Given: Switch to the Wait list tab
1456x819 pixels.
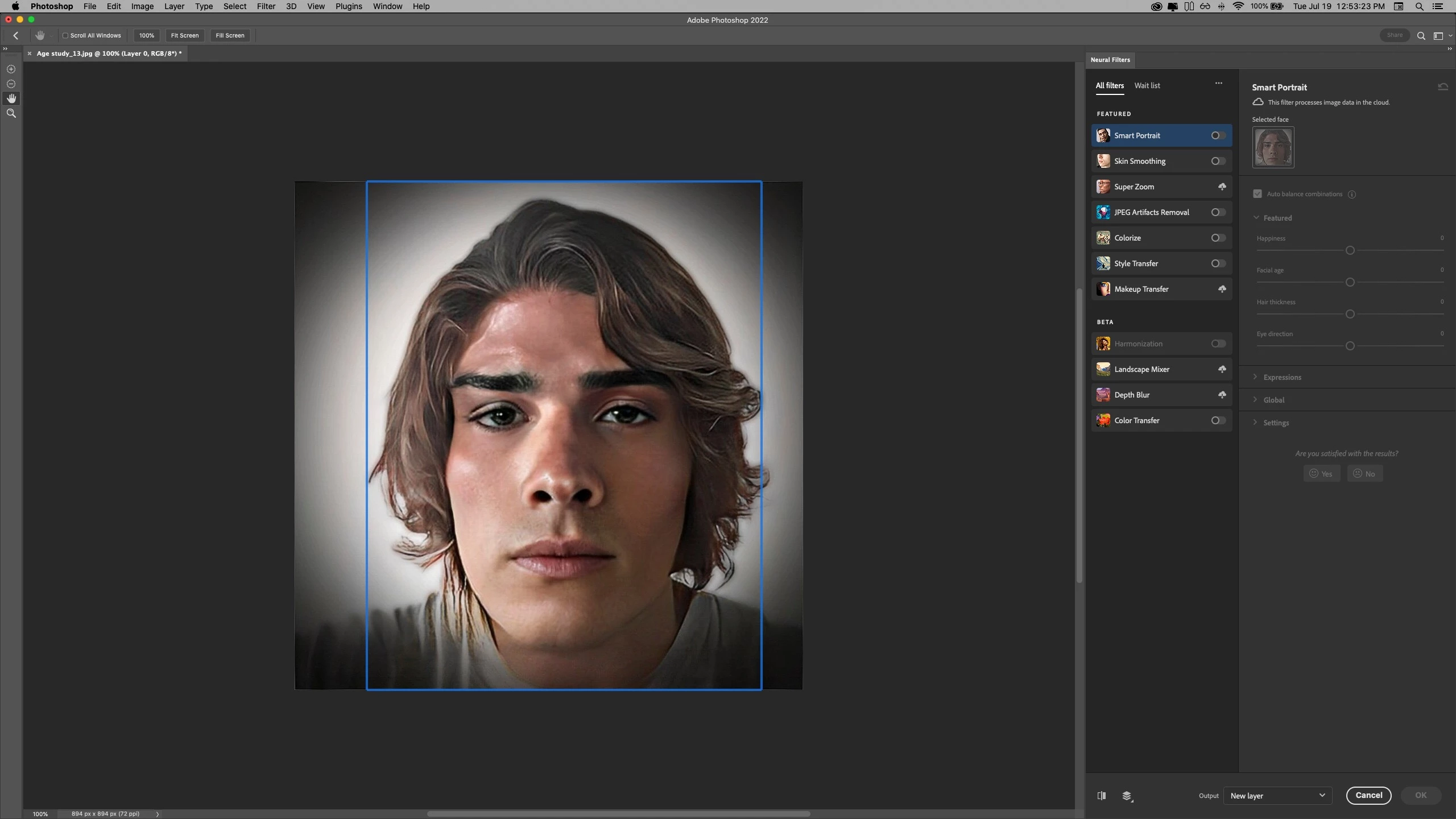Looking at the screenshot, I should tap(1147, 85).
